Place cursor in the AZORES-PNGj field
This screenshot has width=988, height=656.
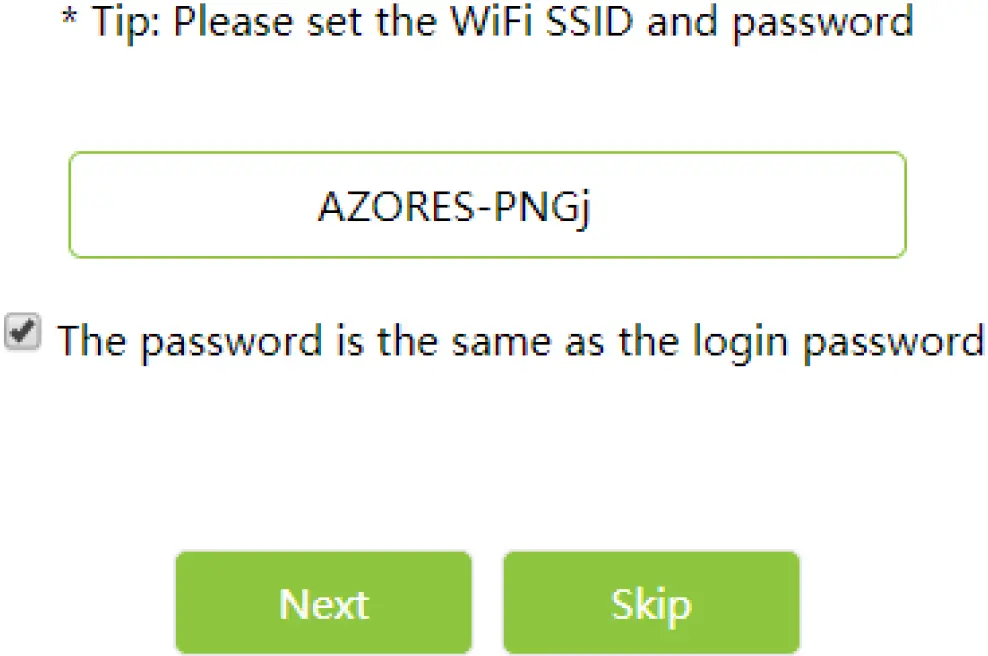pos(487,205)
